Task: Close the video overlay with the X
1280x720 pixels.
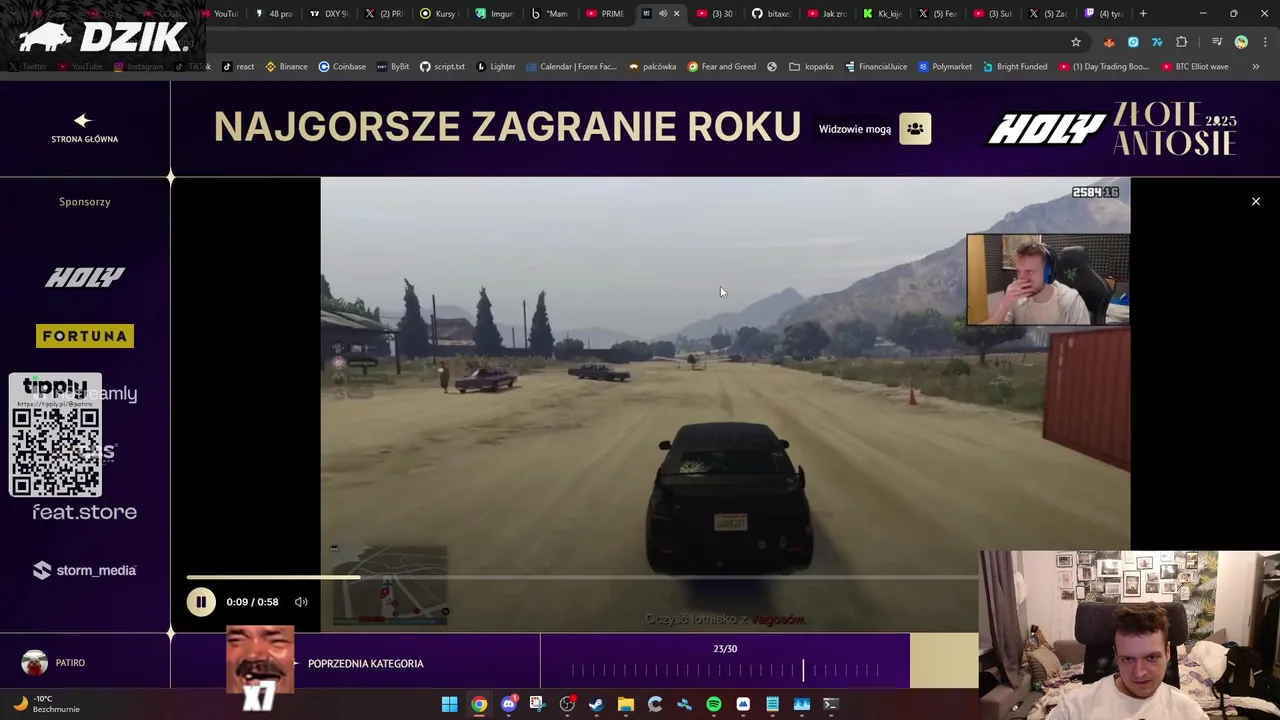Action: pos(1256,202)
